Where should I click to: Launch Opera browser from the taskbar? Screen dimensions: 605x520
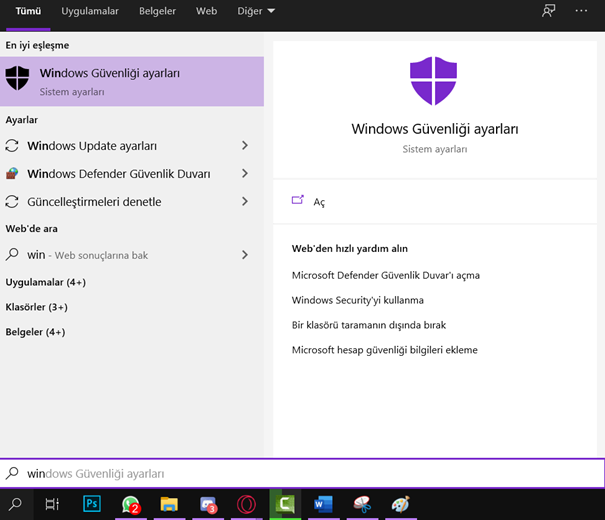pyautogui.click(x=246, y=504)
